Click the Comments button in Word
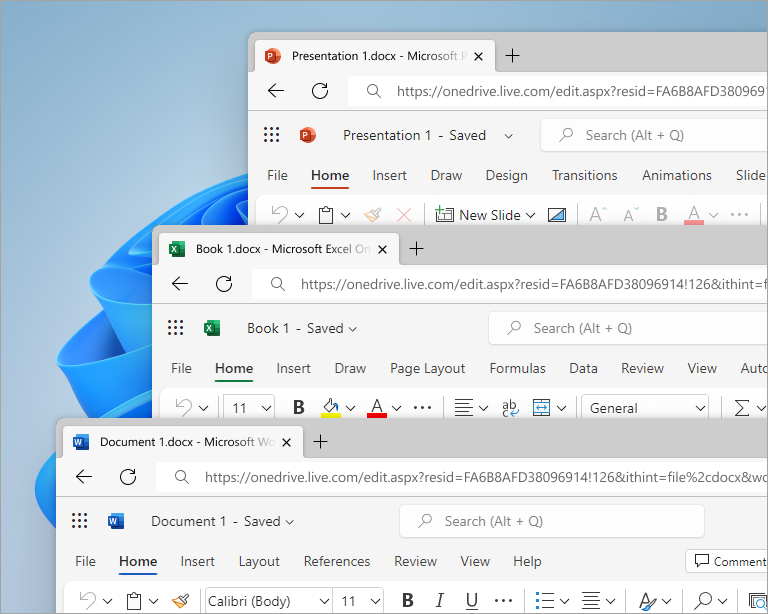Viewport: 768px width, 614px height. coord(728,561)
